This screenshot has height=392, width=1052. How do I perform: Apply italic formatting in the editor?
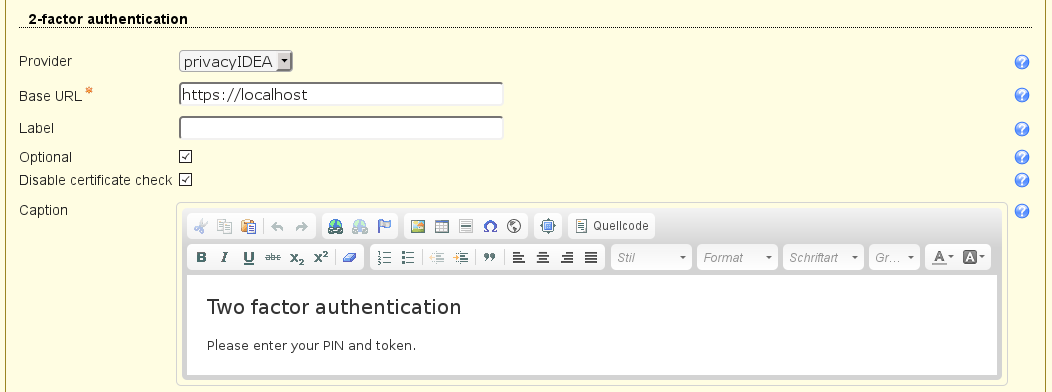coord(225,257)
